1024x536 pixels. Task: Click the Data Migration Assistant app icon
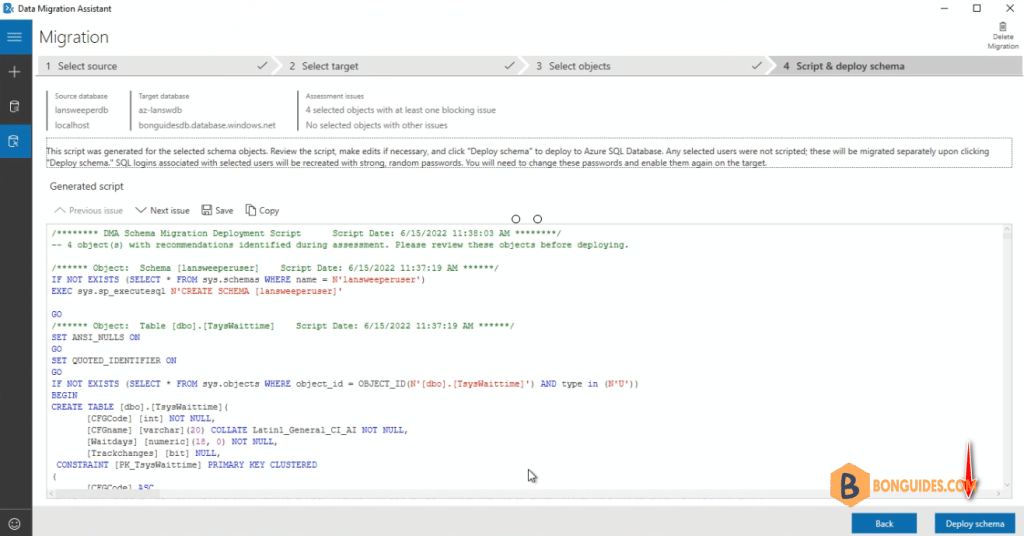(x=8, y=8)
